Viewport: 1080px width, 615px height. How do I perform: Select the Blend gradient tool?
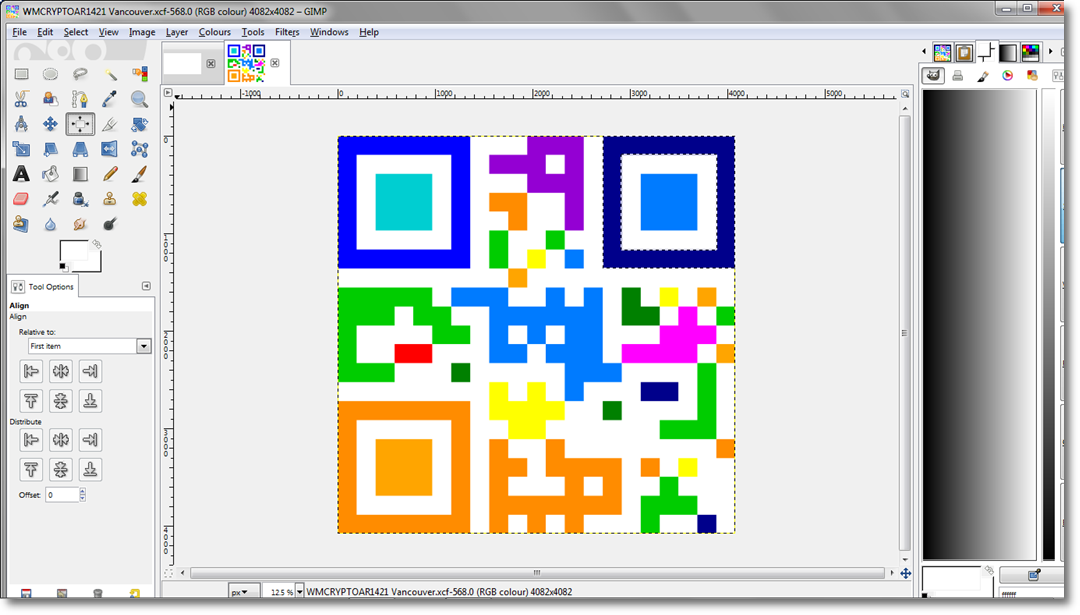[80, 174]
